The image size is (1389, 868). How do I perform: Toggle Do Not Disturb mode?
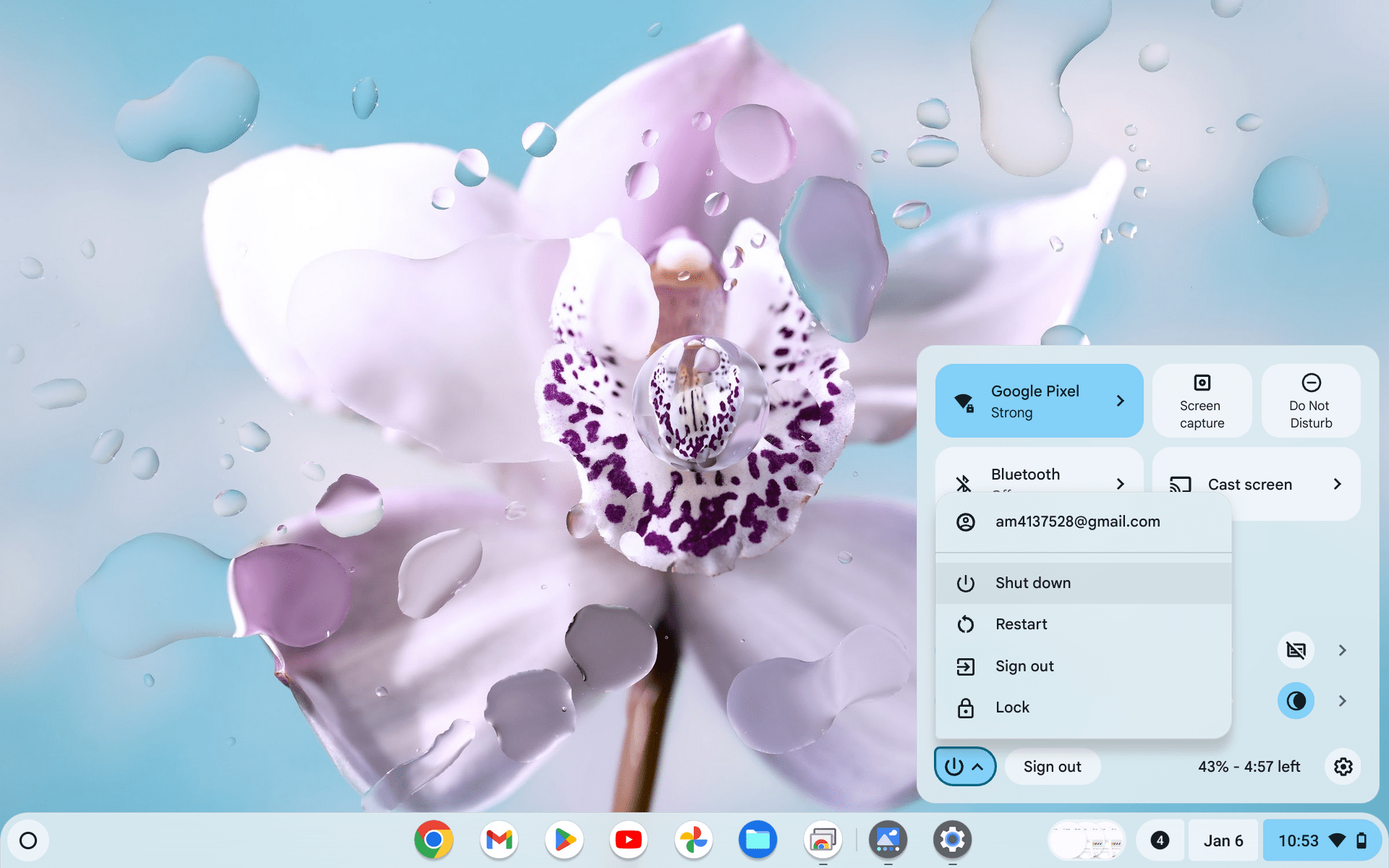1311,401
